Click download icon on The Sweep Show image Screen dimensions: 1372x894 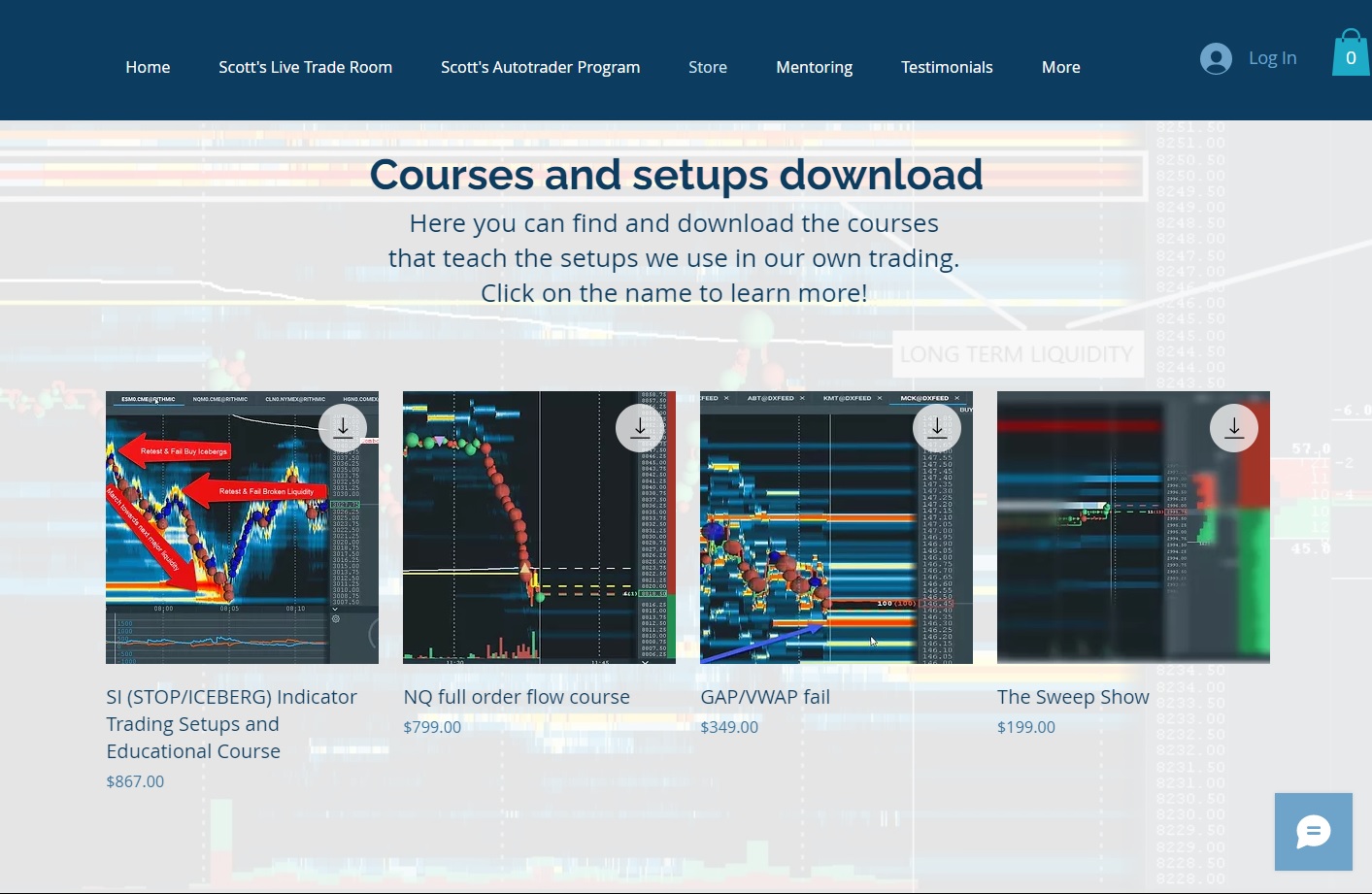click(1234, 428)
